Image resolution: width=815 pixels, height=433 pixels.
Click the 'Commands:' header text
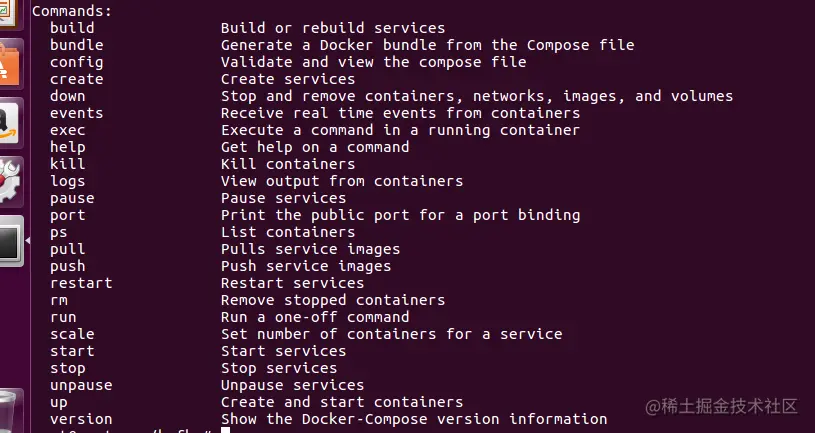click(72, 10)
